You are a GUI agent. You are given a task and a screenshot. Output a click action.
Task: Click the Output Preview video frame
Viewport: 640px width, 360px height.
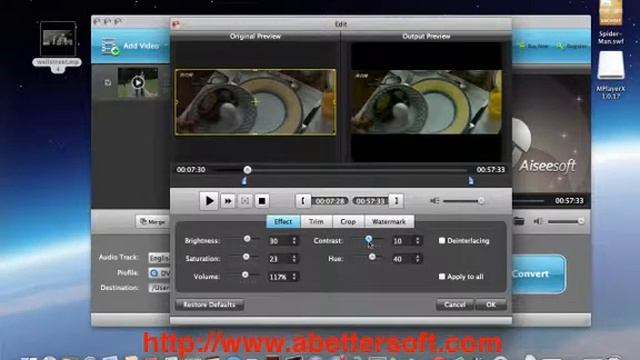(x=427, y=102)
